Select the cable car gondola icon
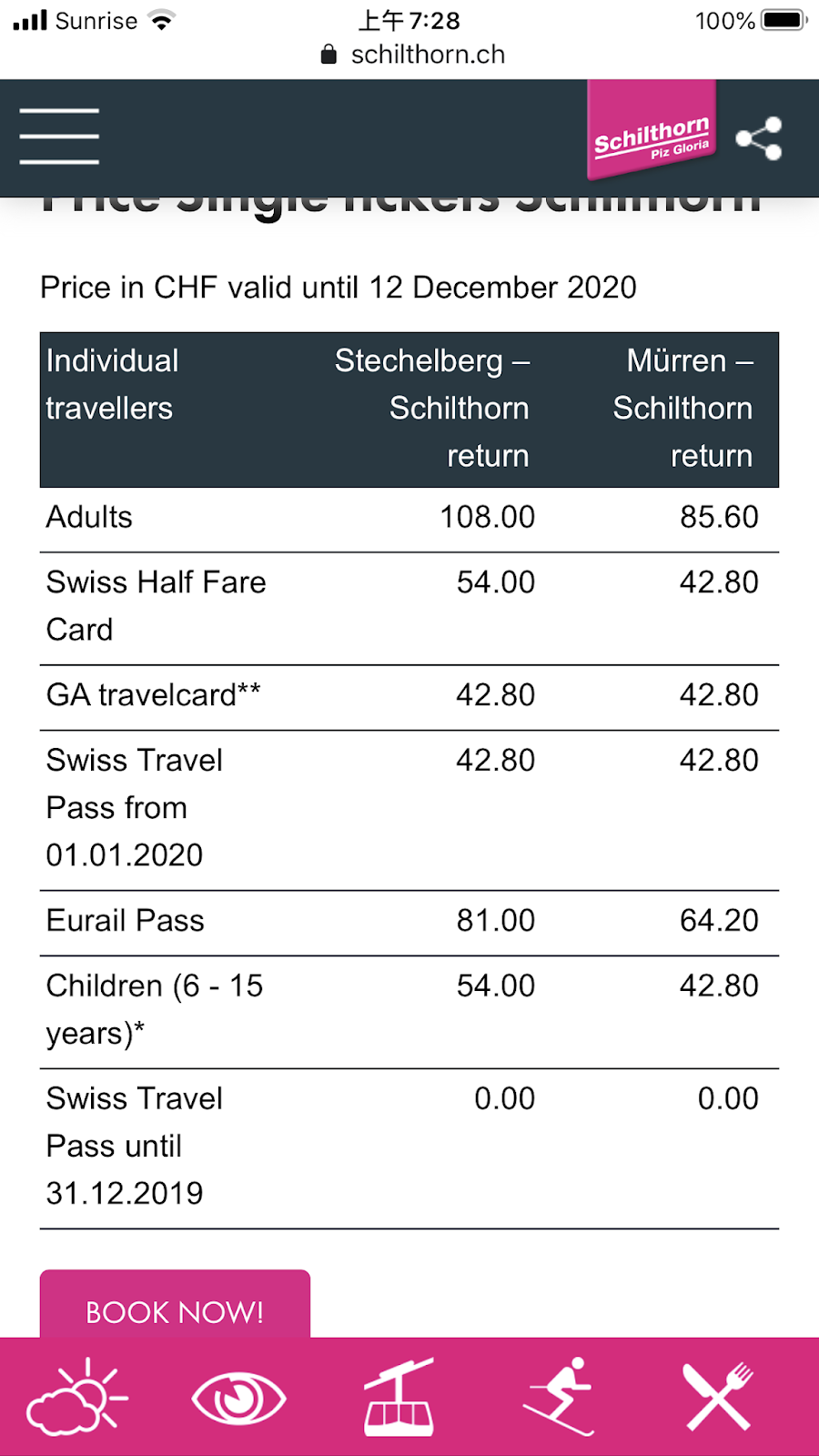 pyautogui.click(x=399, y=1397)
